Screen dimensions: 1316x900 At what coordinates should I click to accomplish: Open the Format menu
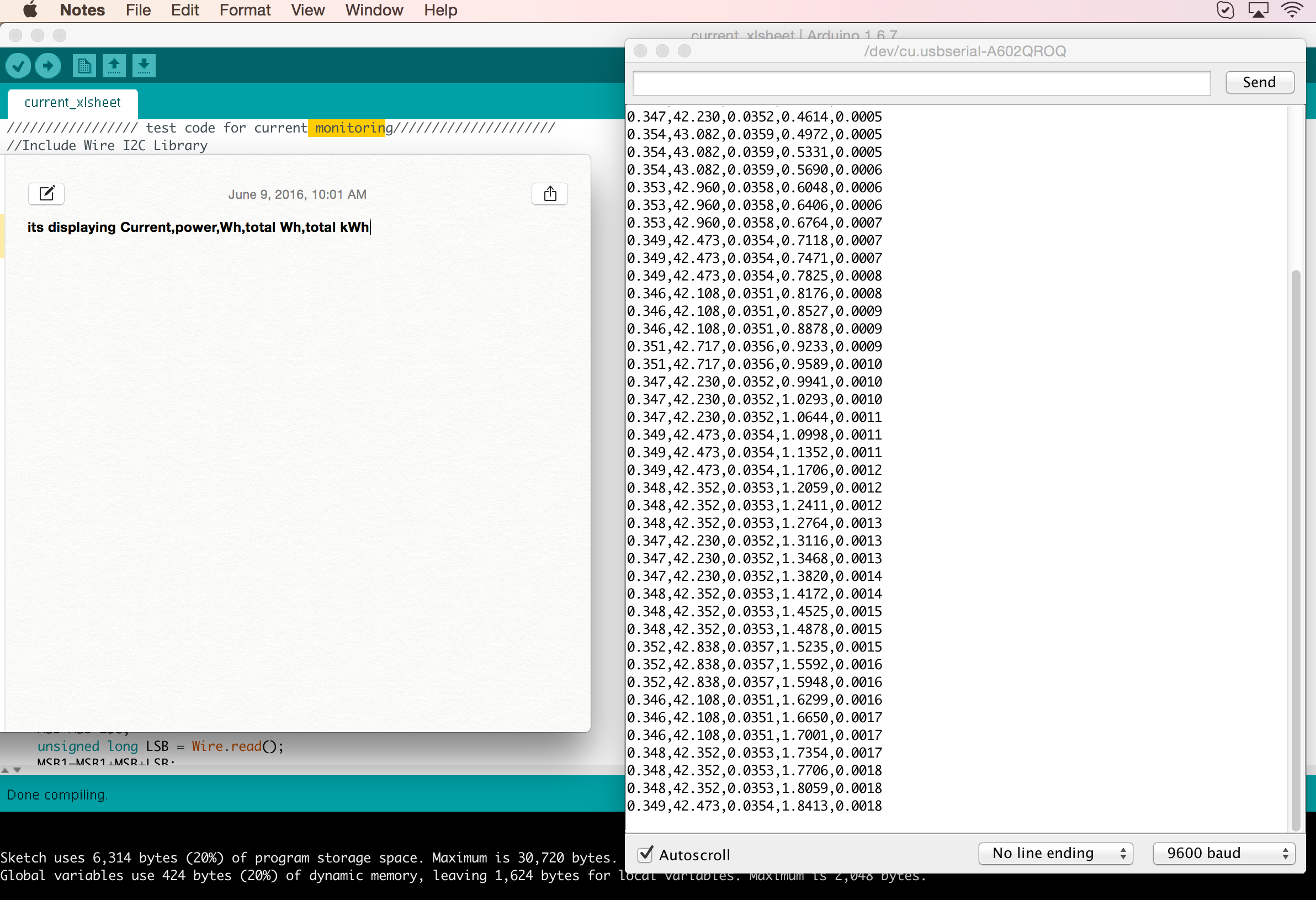(x=245, y=9)
